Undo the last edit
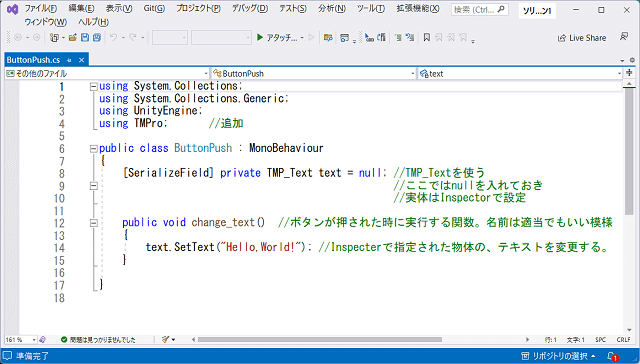The height and width of the screenshot is (364, 640). (x=113, y=38)
